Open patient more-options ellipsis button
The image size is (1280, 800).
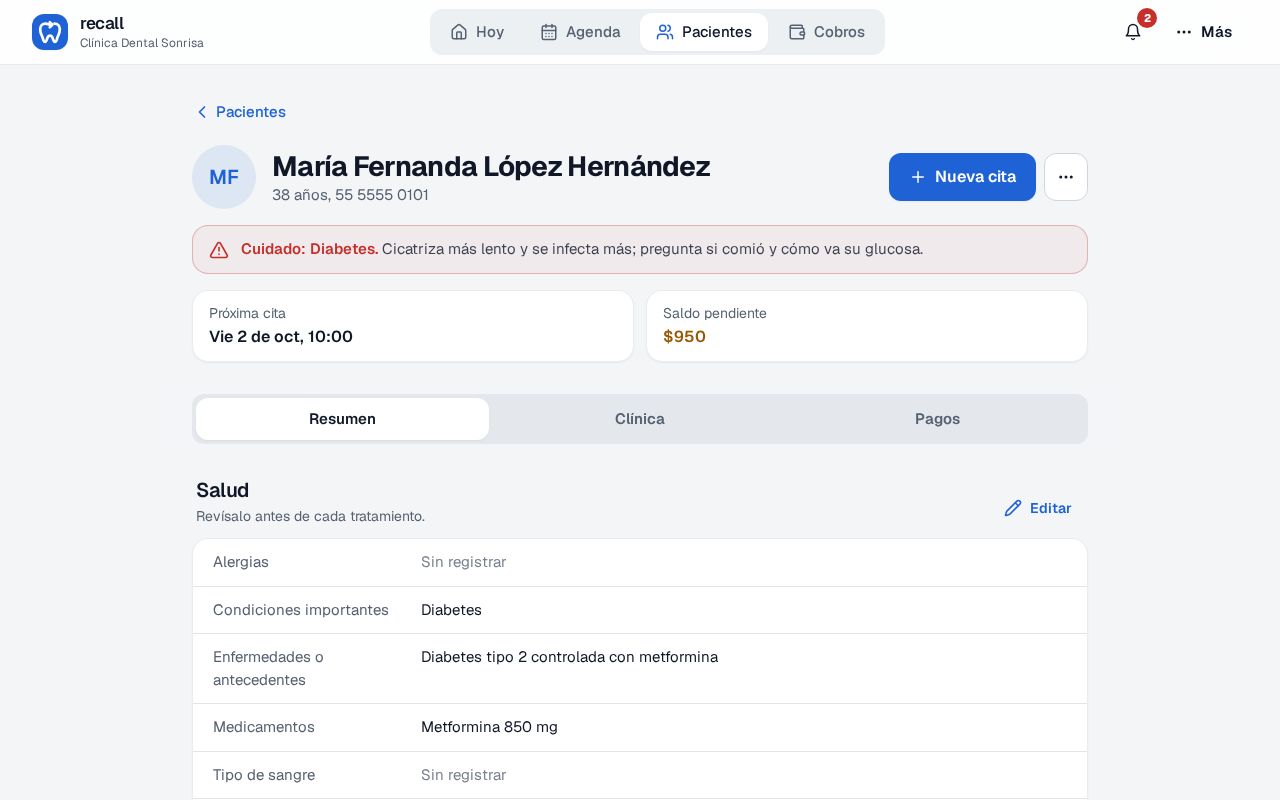pos(1066,177)
